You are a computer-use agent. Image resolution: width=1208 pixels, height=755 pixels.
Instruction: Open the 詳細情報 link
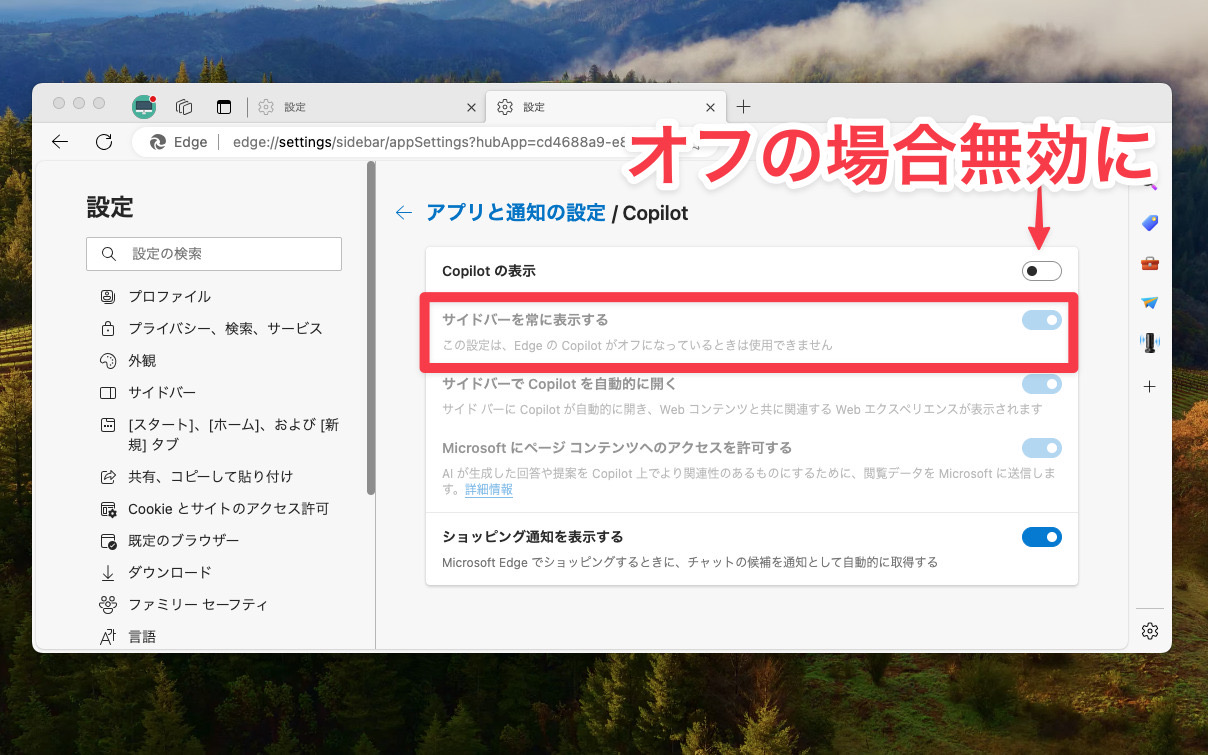point(489,490)
